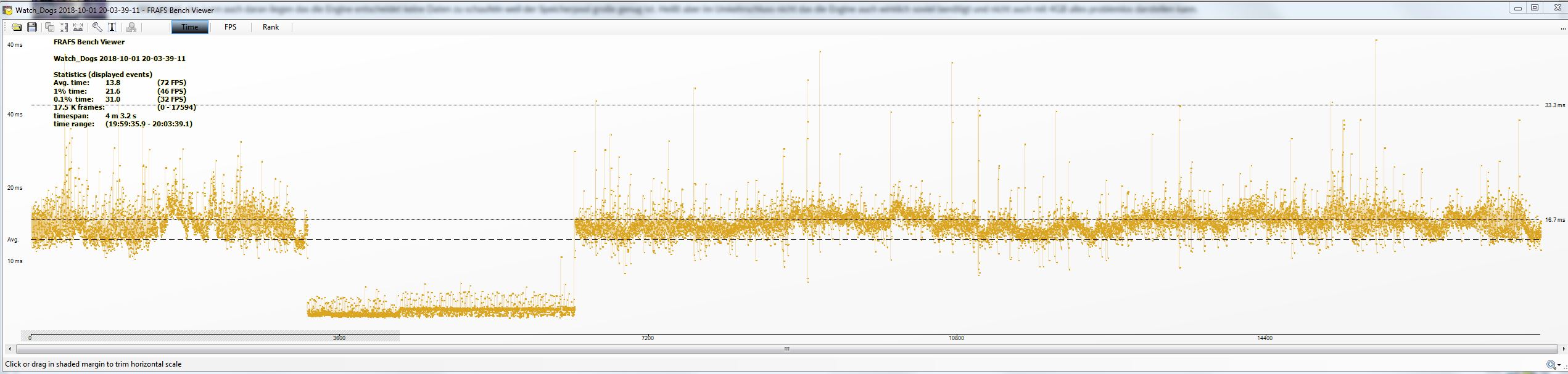Copy the chart with the copy icon

(x=50, y=27)
